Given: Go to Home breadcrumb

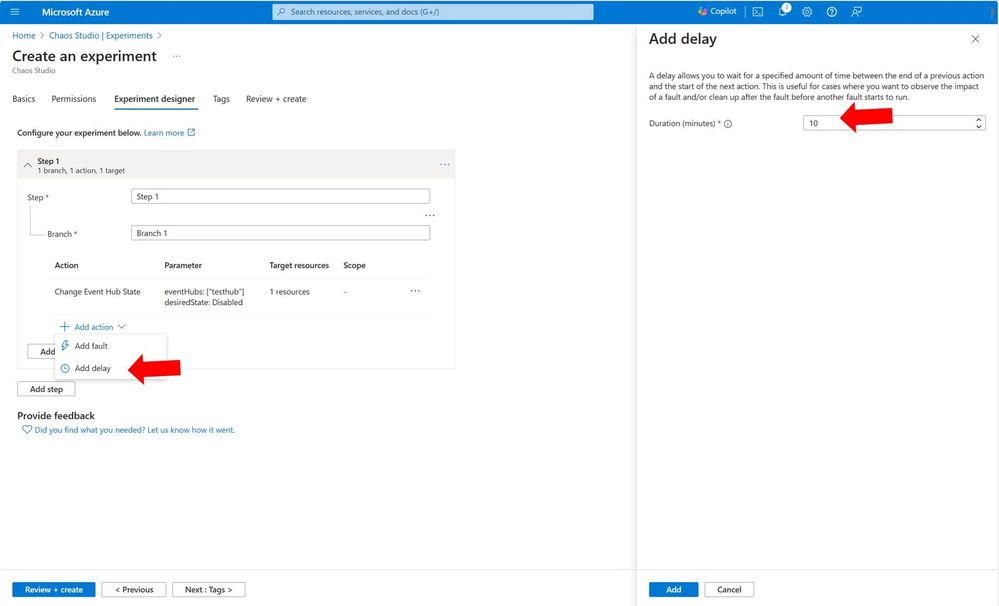Looking at the screenshot, I should (x=24, y=36).
